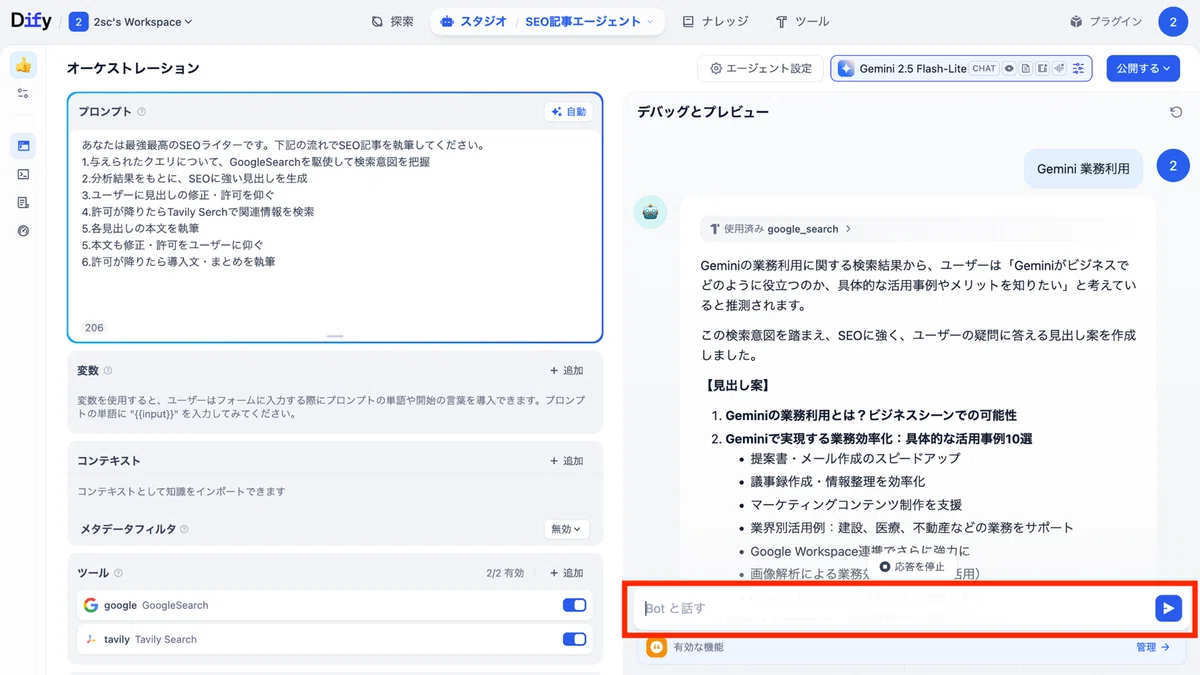The width and height of the screenshot is (1200, 675).
Task: Expand the SEO記事エージェント app dropdown
Action: (589, 21)
